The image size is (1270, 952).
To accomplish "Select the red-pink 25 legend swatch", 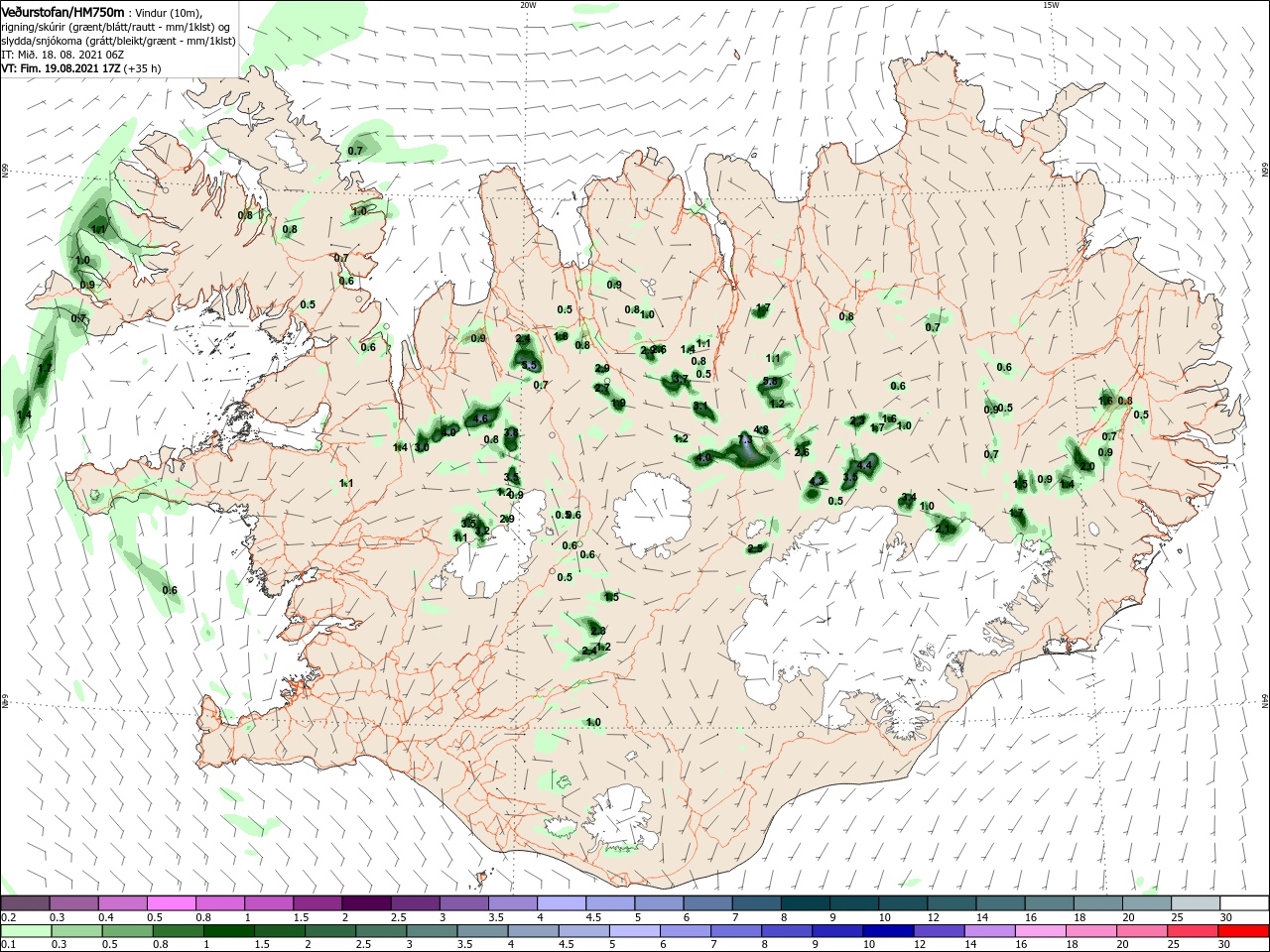I will (x=1192, y=931).
